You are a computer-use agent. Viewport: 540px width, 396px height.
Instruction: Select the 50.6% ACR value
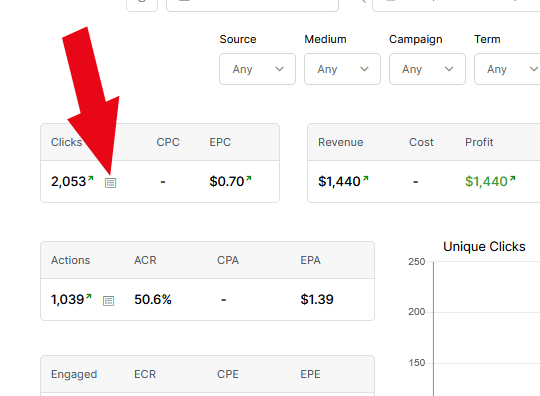click(153, 300)
